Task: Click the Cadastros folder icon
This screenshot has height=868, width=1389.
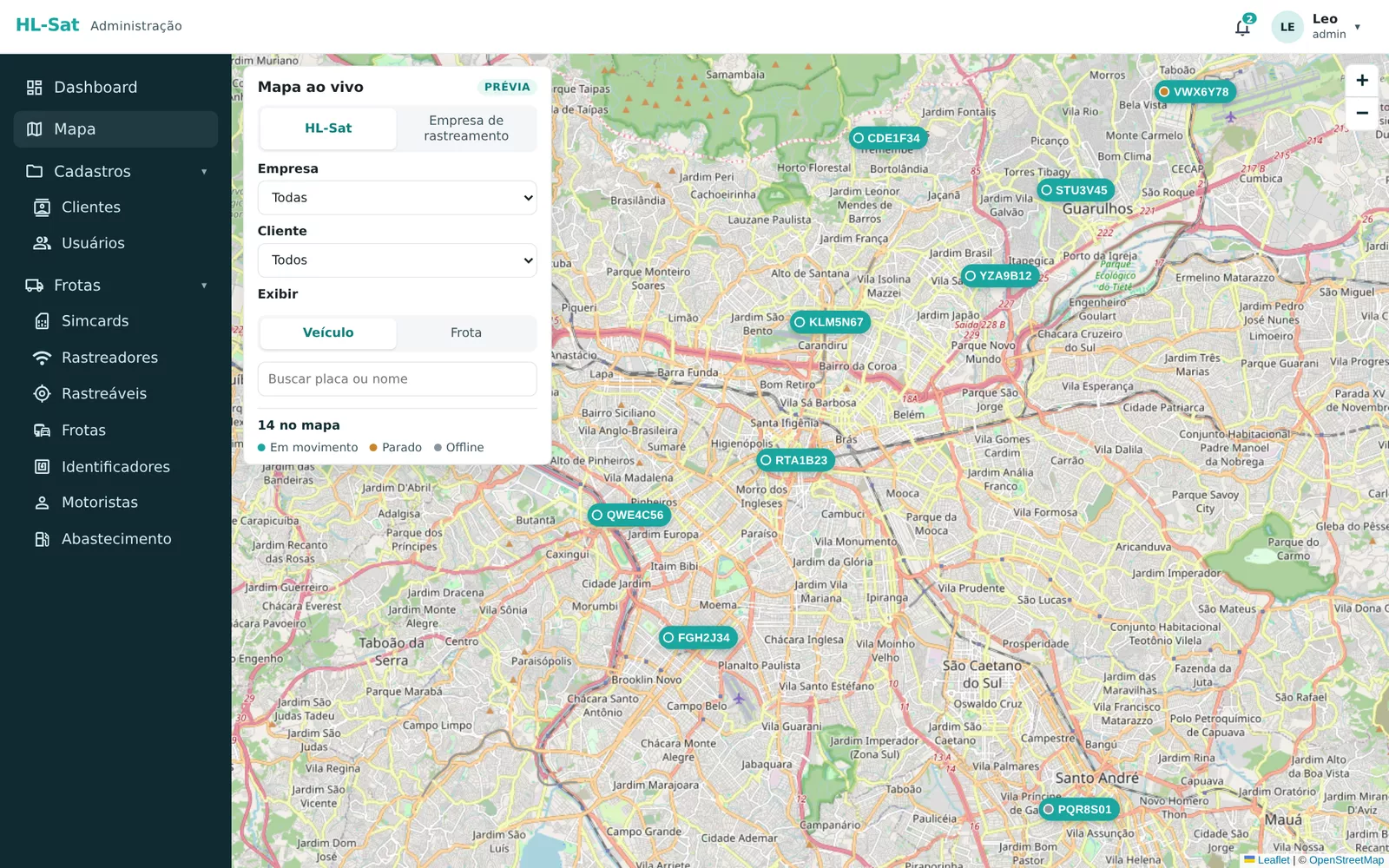Action: coord(35,172)
